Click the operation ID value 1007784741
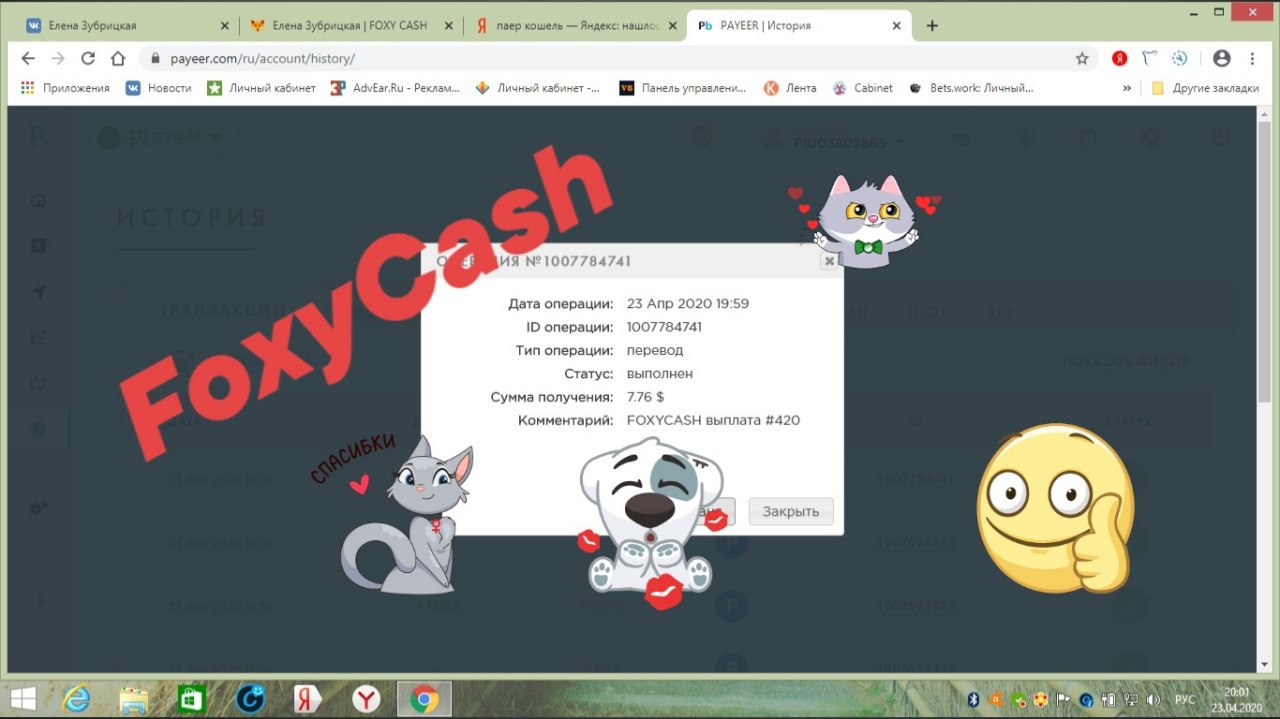 tap(664, 327)
